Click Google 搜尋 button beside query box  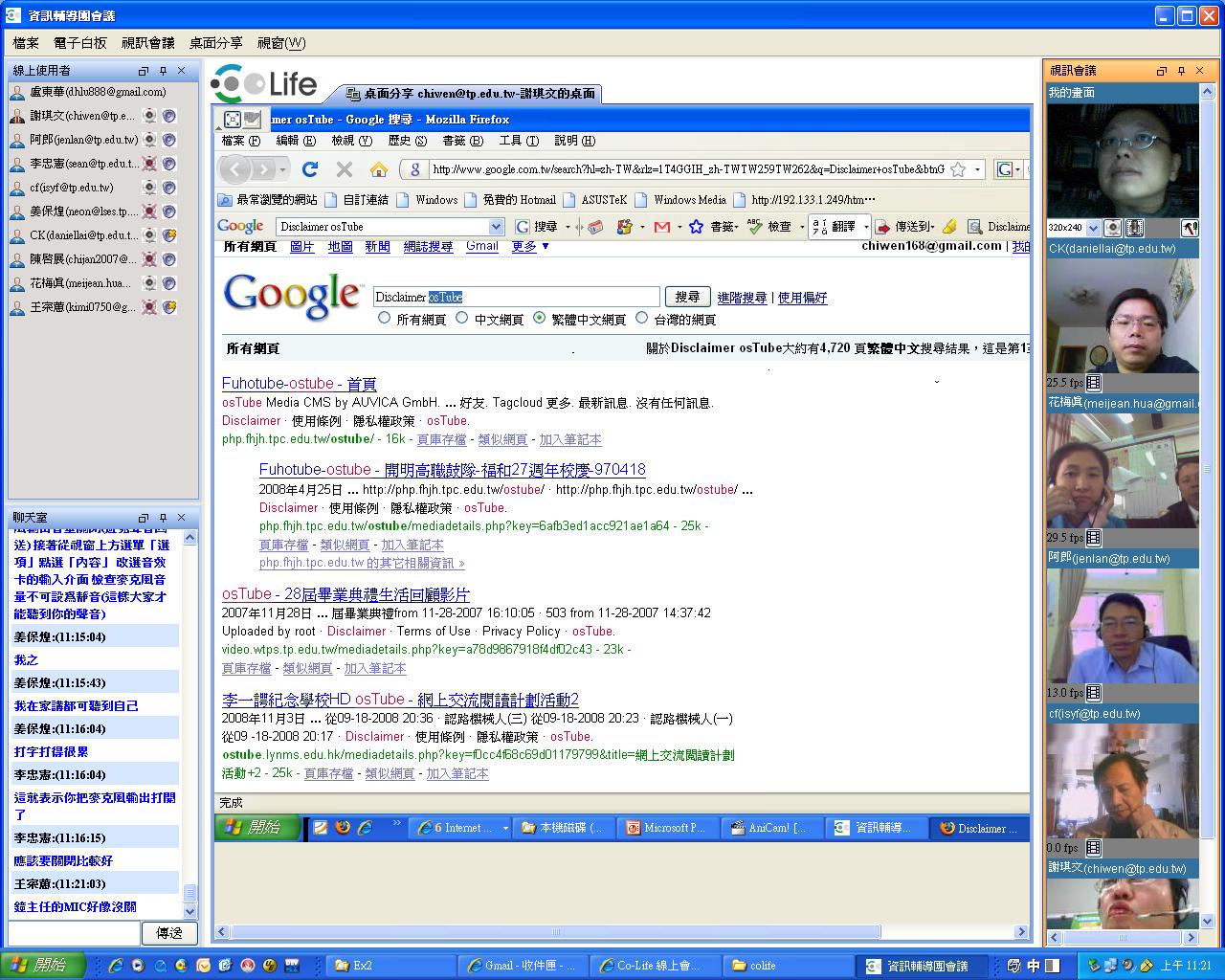pos(687,297)
